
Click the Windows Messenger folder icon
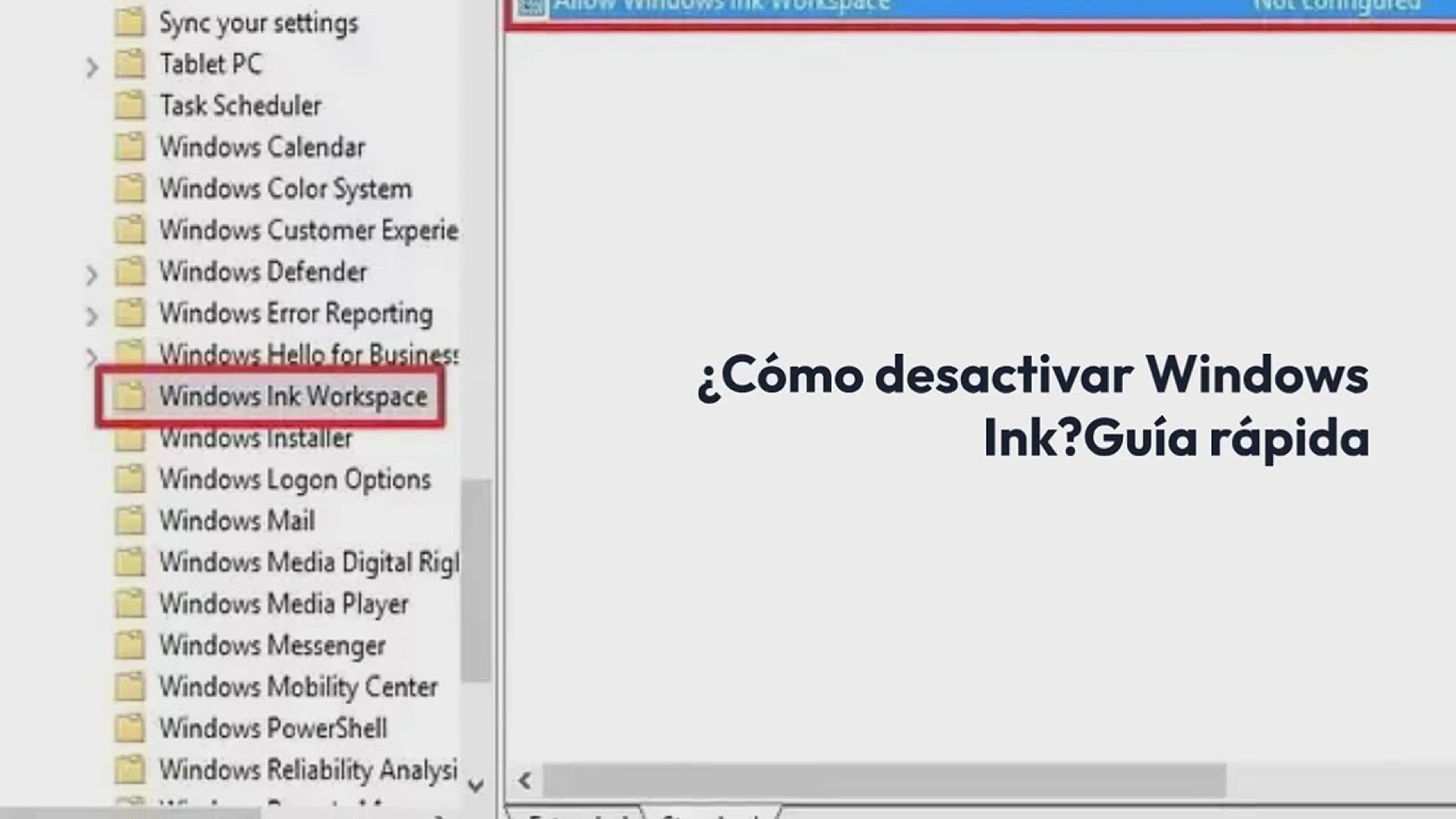[x=129, y=645]
